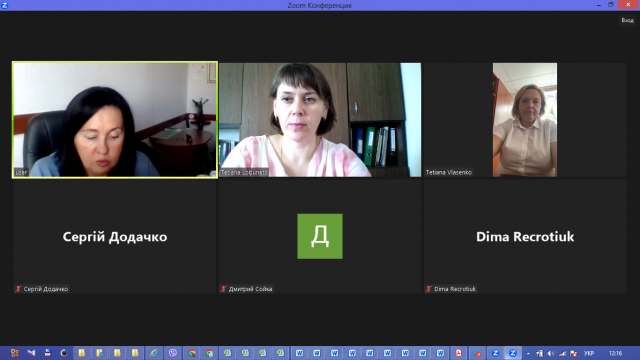Minimize the Zoom conference window

tap(599, 4)
